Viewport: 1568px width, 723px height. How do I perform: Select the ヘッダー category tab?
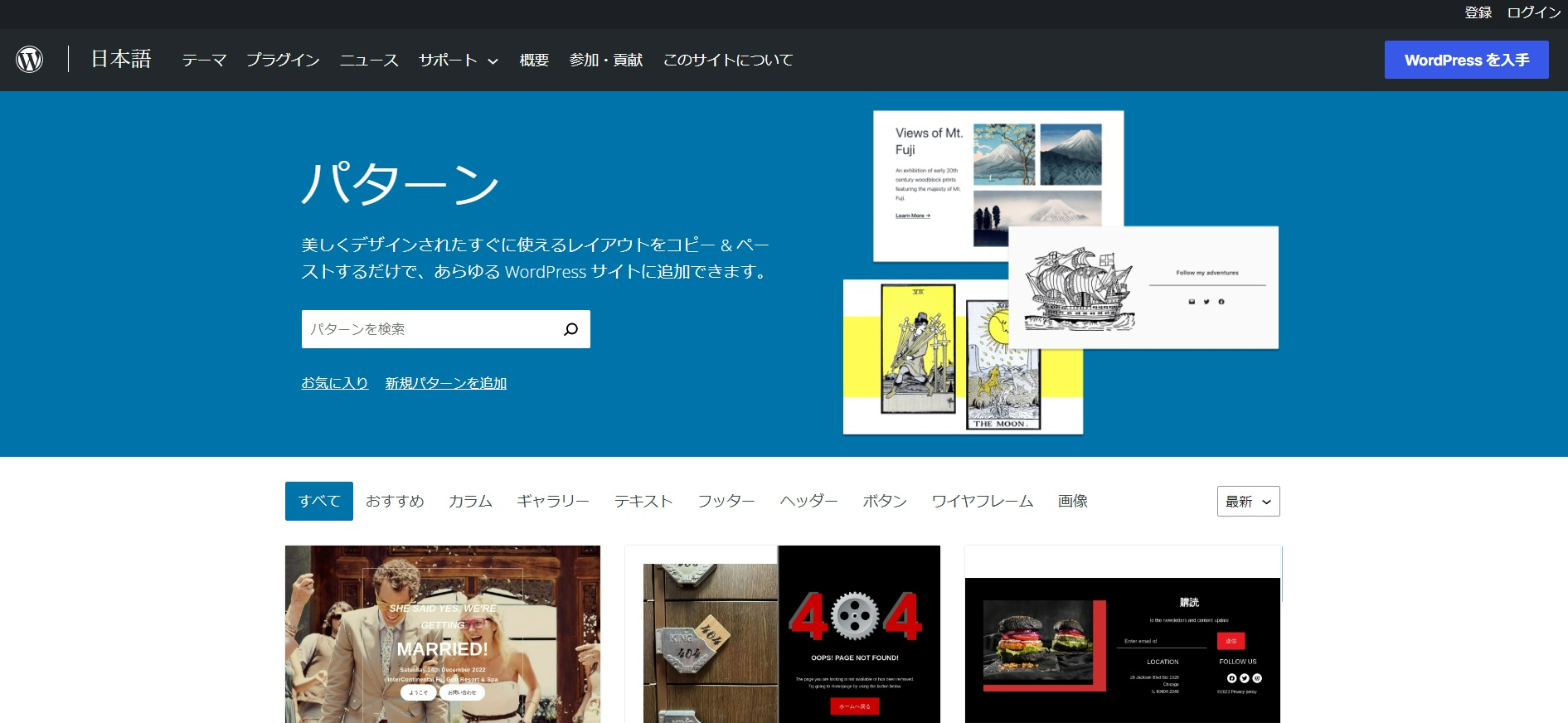808,501
